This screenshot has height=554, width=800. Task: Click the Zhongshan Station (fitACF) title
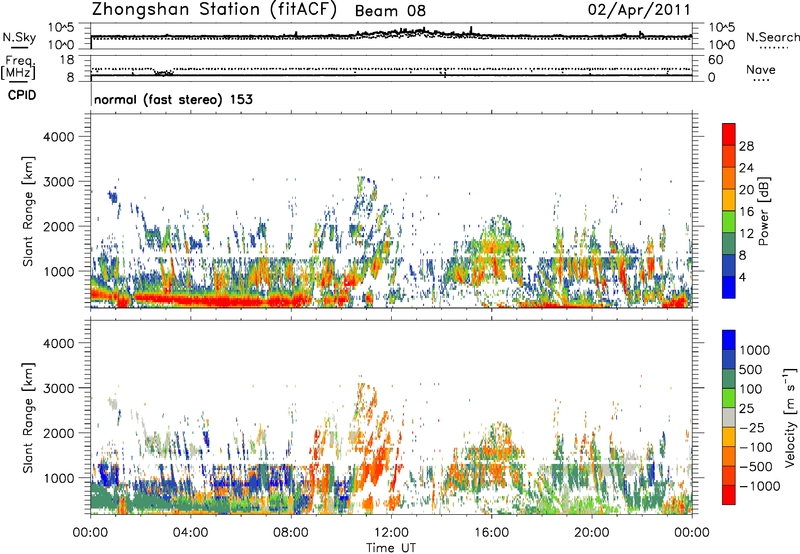[x=214, y=10]
